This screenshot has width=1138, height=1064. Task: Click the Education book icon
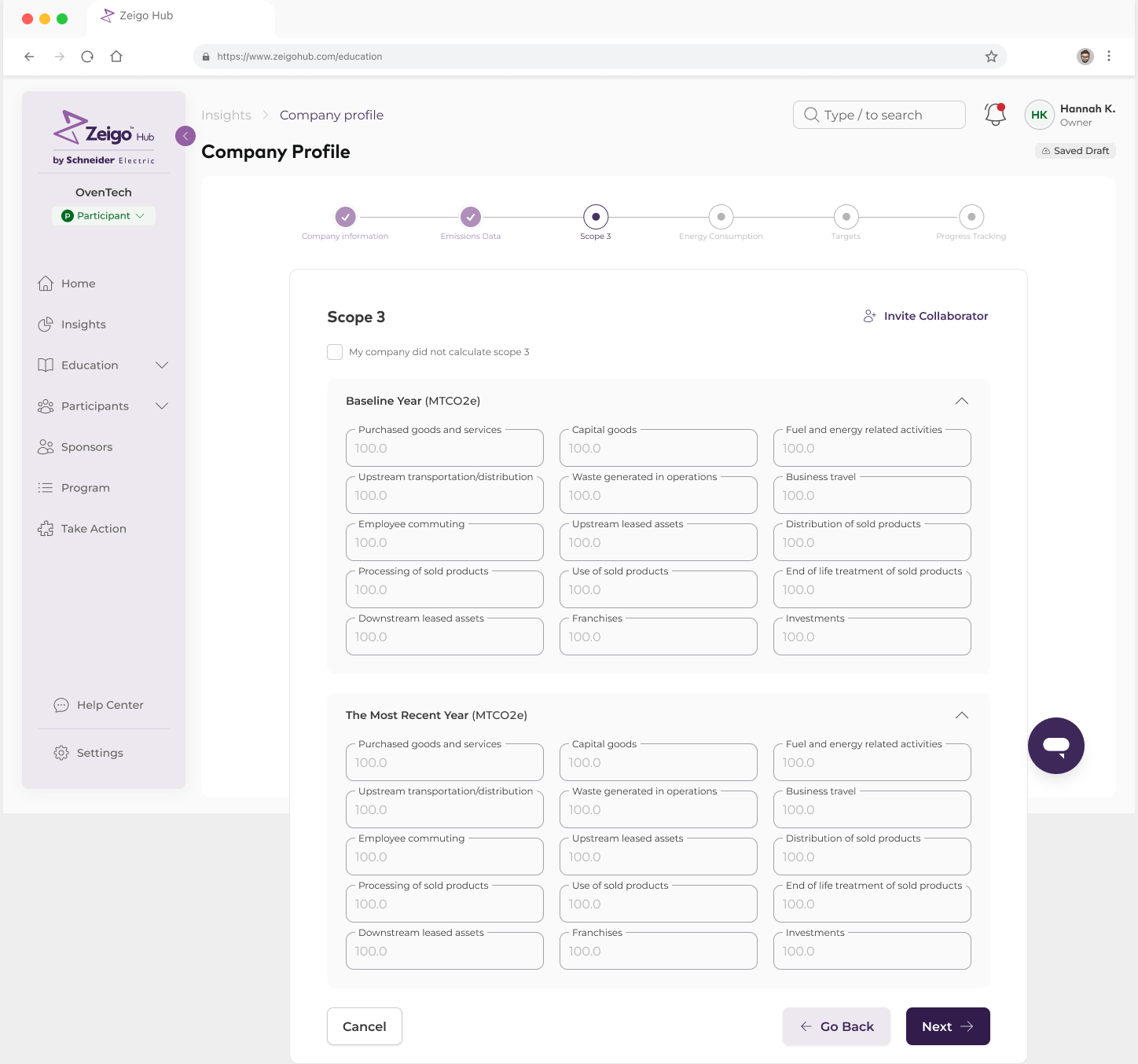(46, 365)
